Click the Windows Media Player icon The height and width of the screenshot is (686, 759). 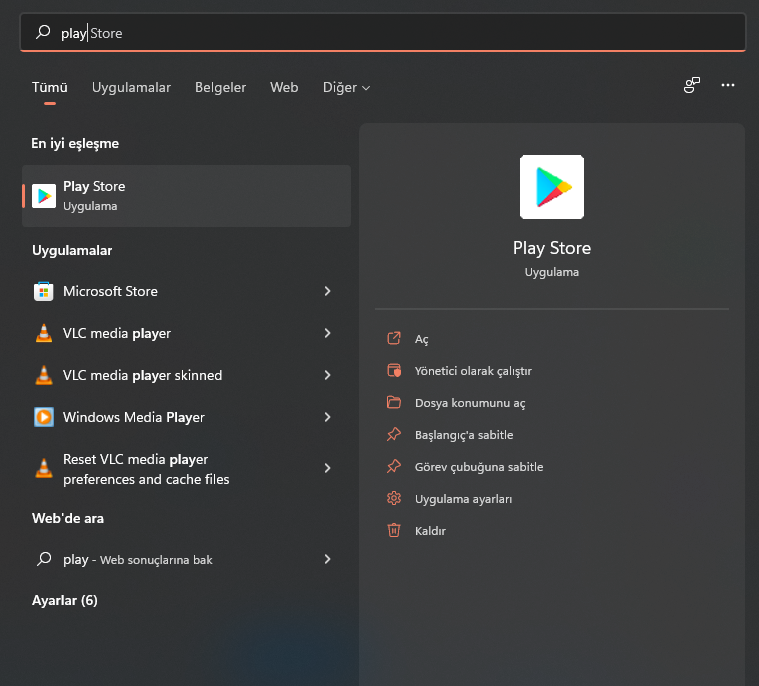pyautogui.click(x=44, y=417)
